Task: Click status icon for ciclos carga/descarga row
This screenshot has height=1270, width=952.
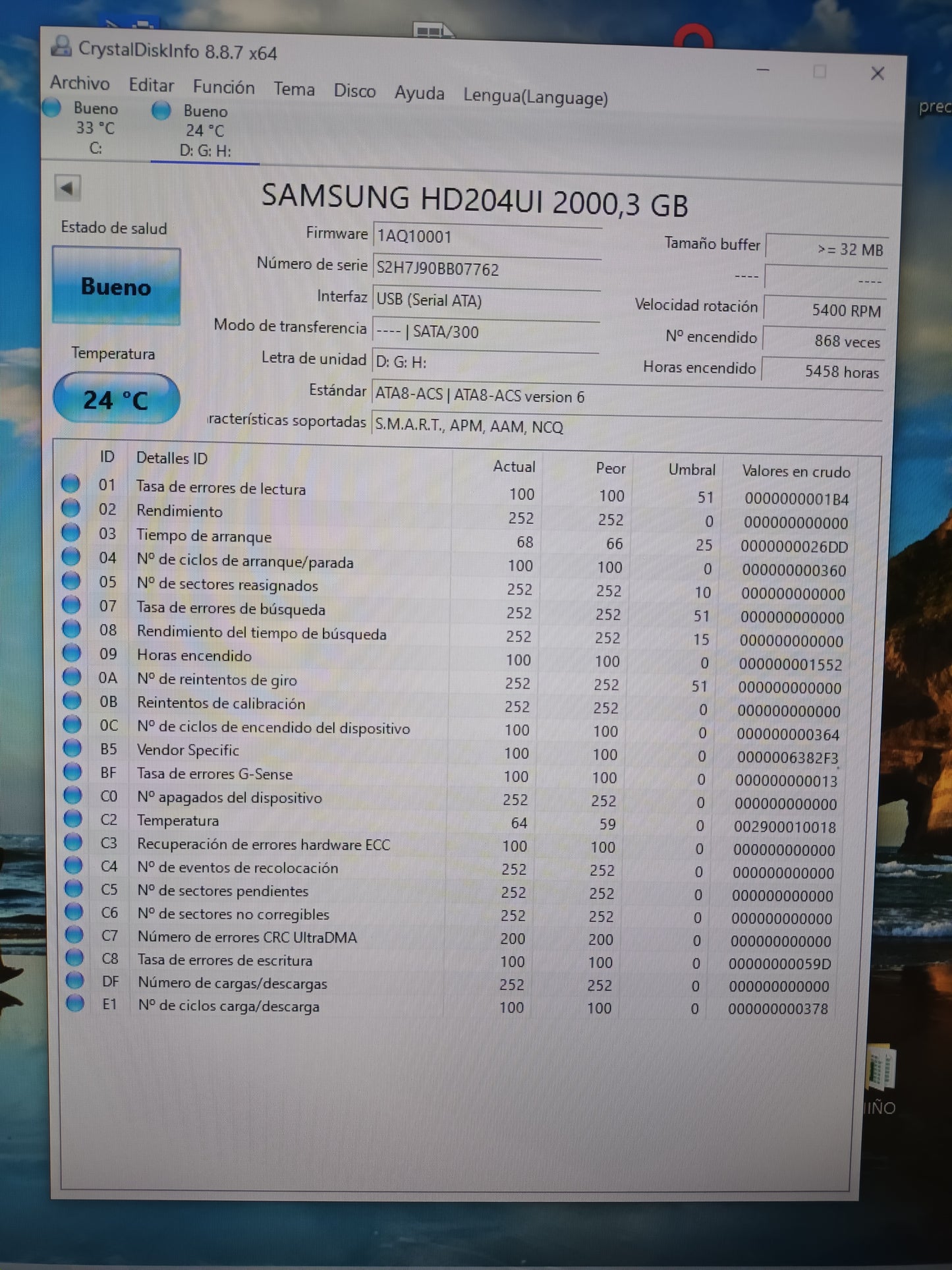Action: [75, 1003]
